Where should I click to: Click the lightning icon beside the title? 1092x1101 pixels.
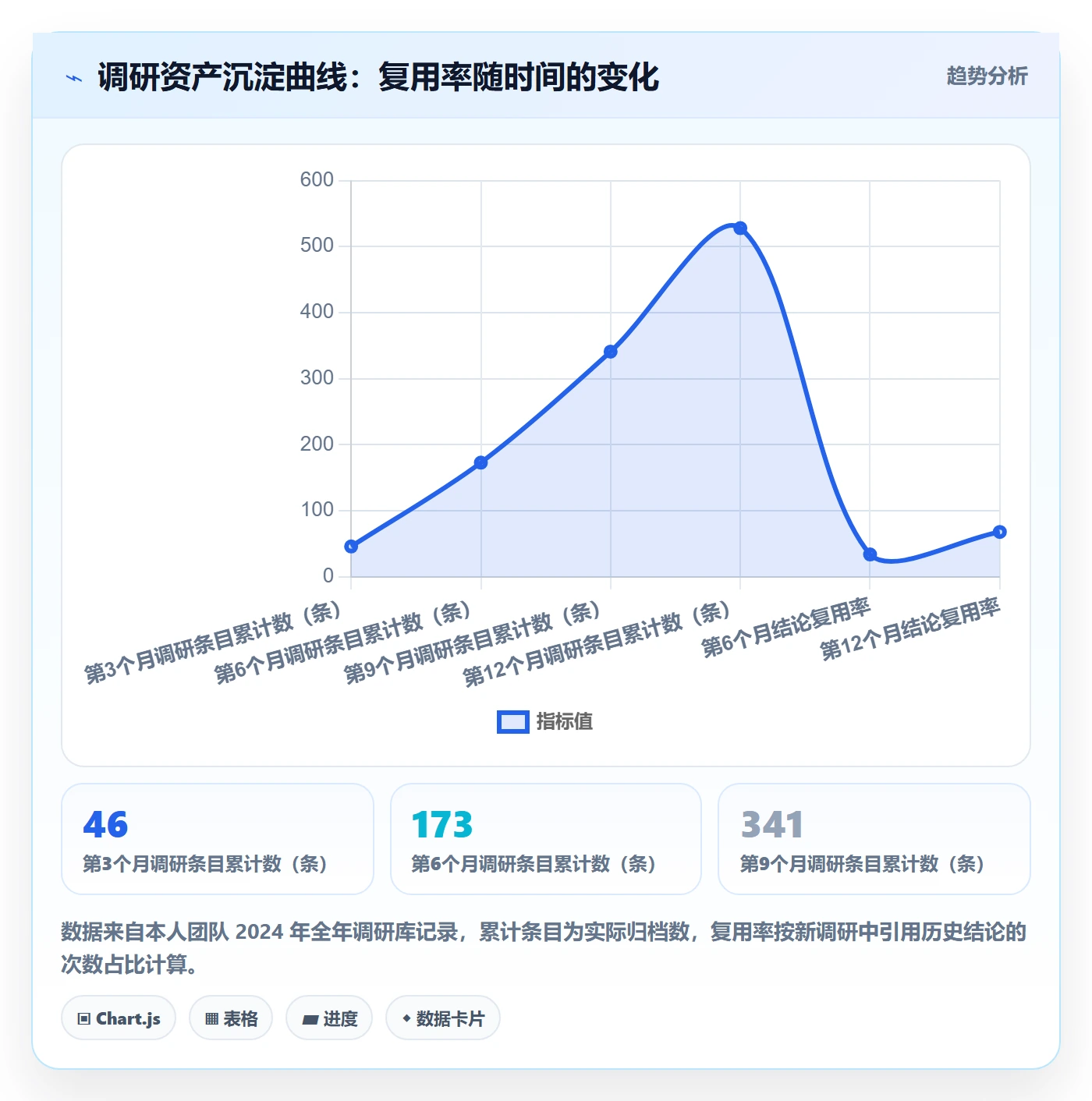(x=74, y=78)
